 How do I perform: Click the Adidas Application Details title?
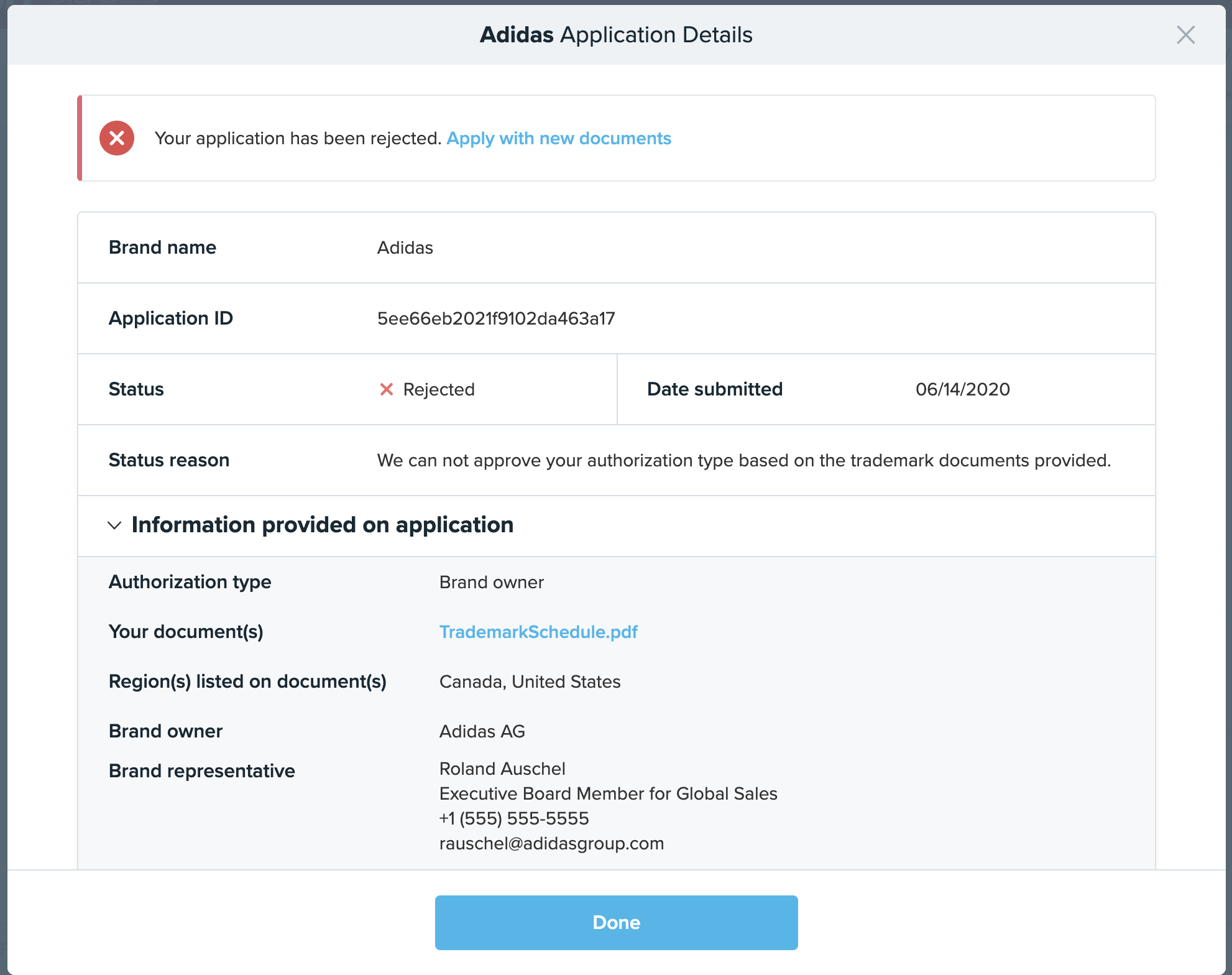click(616, 35)
